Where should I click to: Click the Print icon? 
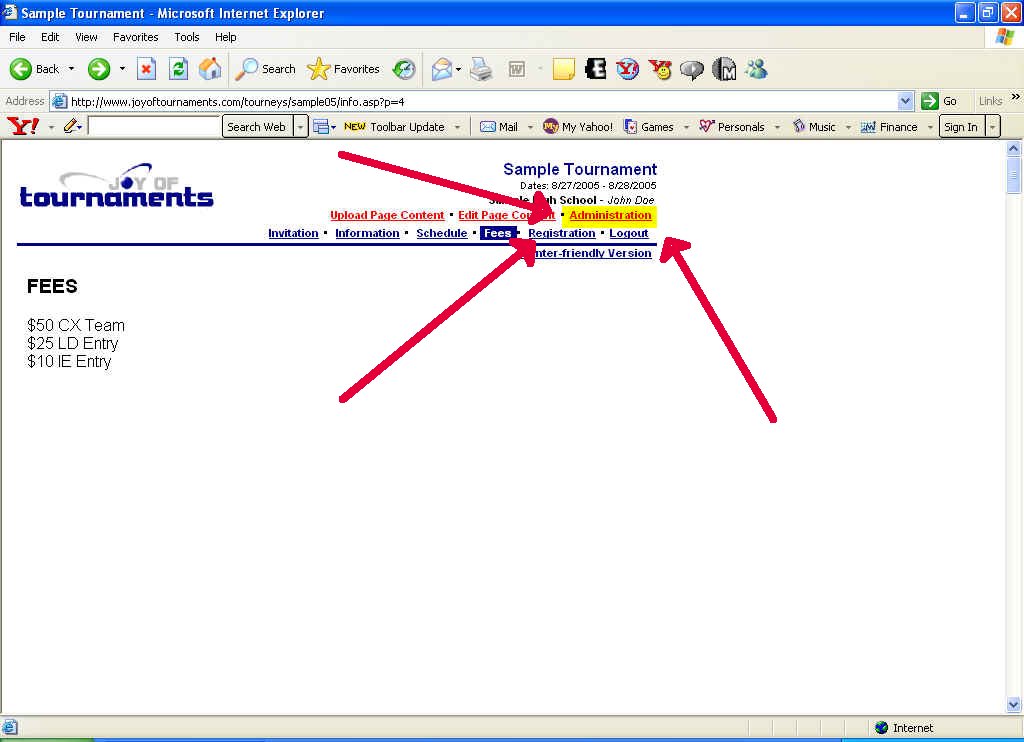pos(481,69)
